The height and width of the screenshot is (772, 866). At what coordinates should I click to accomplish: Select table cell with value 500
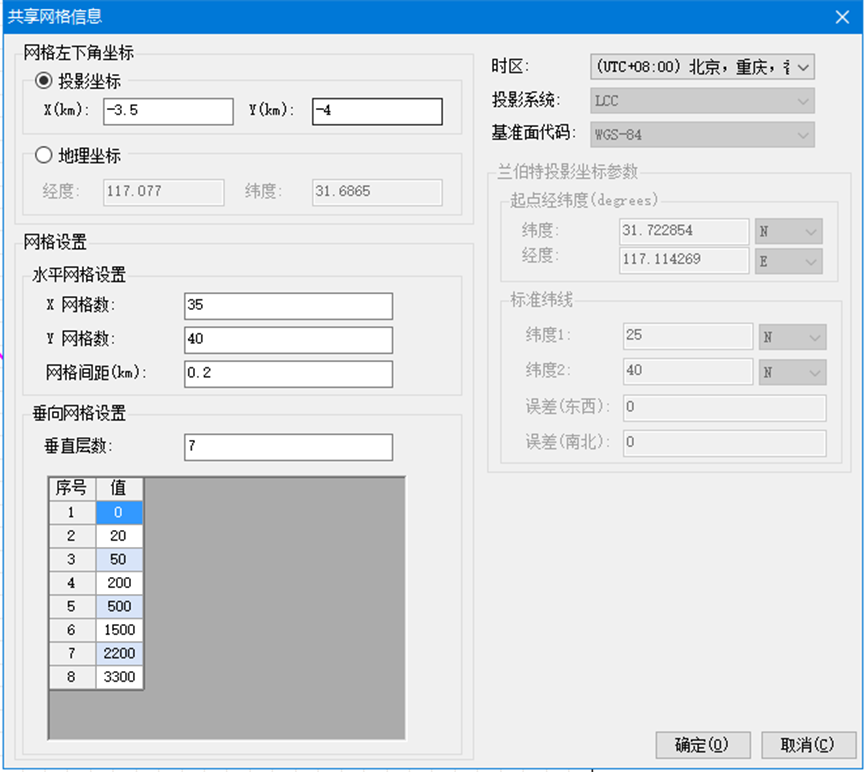pos(119,606)
